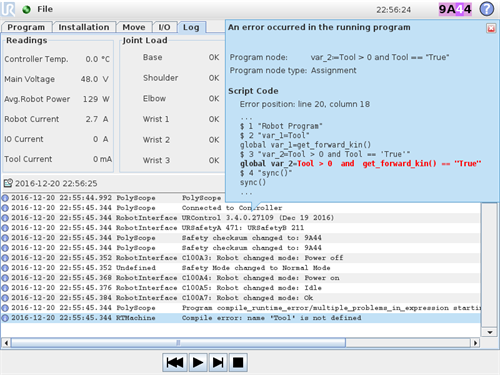Image resolution: width=500 pixels, height=375 pixels.
Task: Click the log date filter icon
Action: (x=8, y=183)
